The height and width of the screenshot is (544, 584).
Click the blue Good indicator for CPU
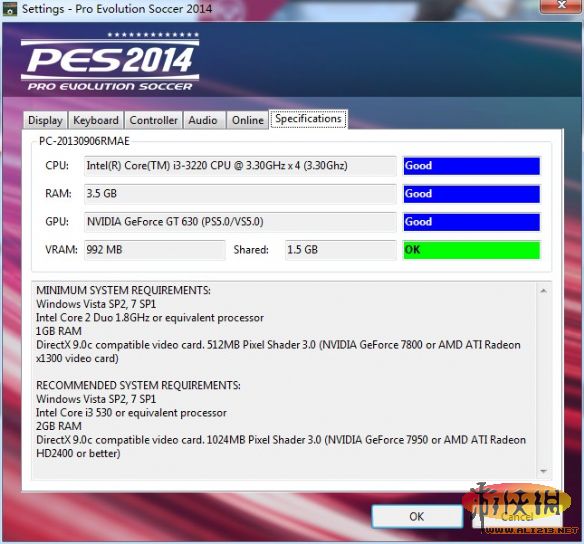click(x=472, y=166)
